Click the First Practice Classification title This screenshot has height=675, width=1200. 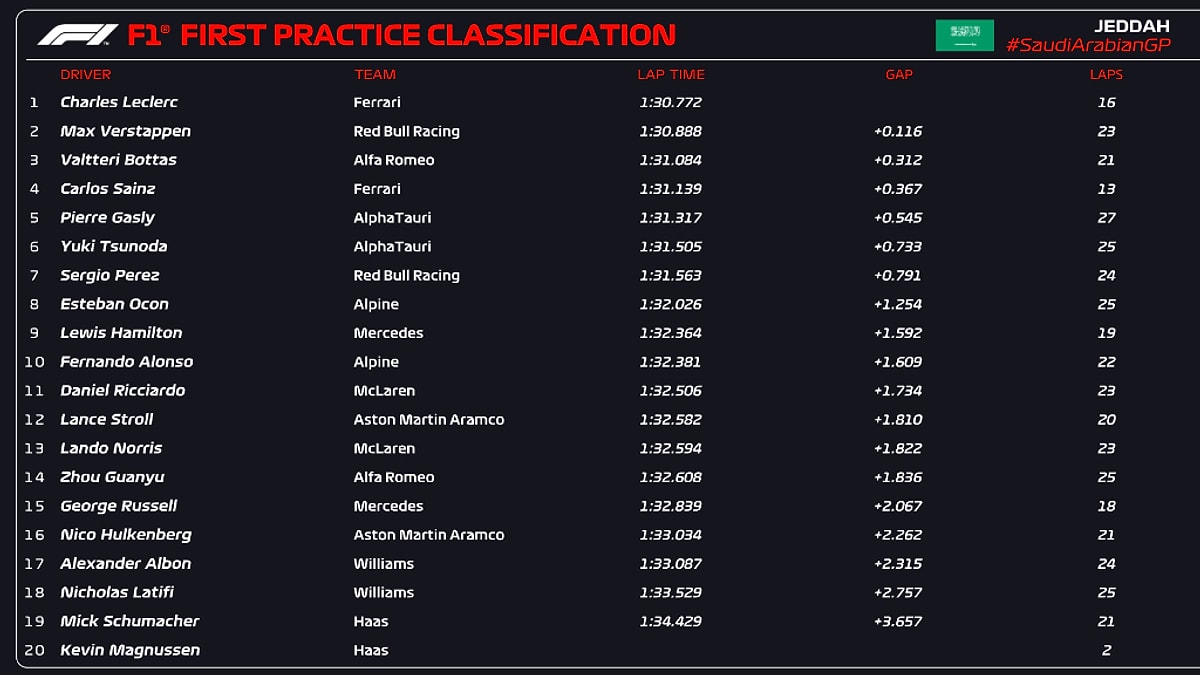401,36
